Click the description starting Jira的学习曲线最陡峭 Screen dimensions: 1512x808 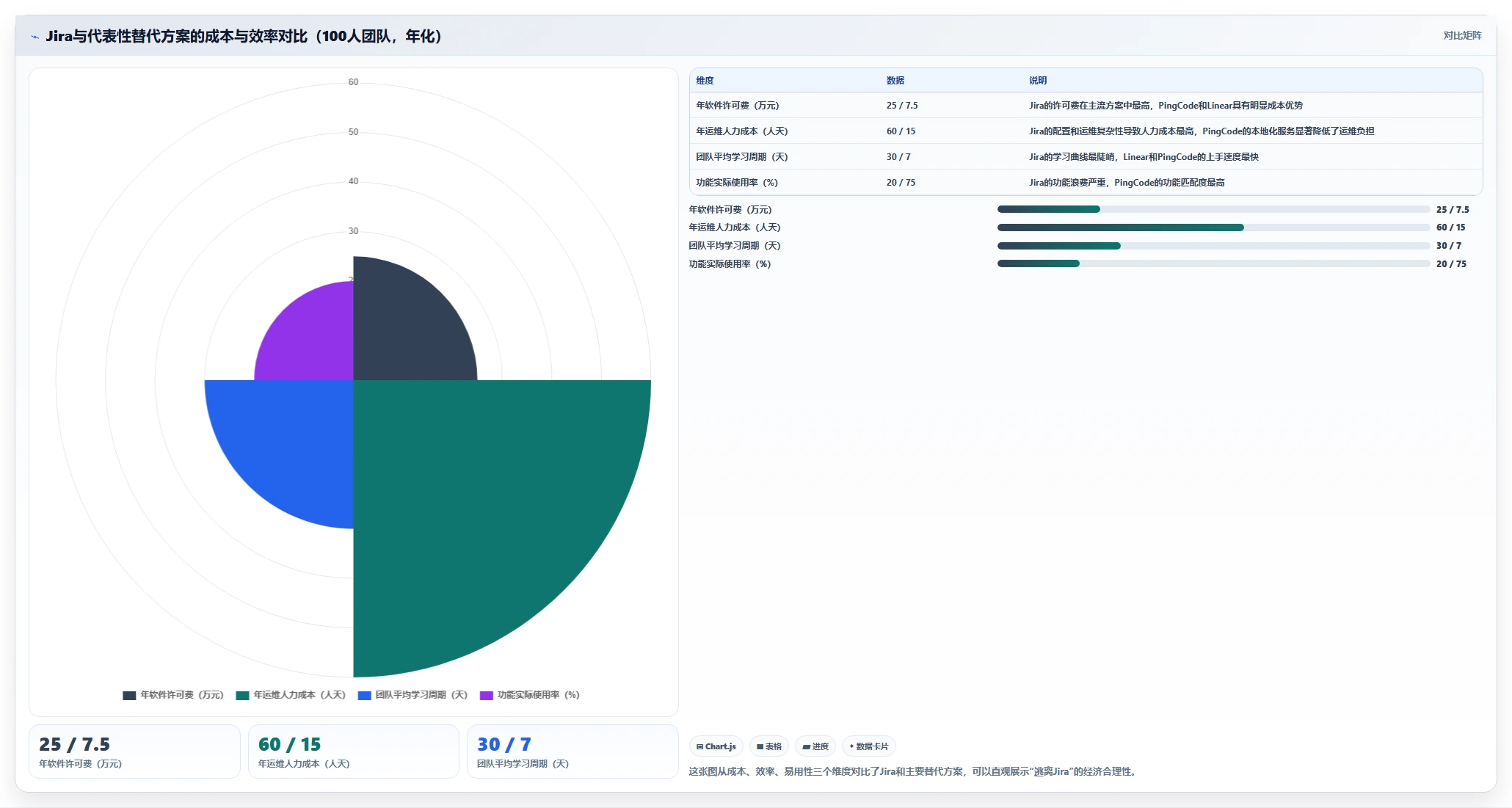click(1144, 157)
